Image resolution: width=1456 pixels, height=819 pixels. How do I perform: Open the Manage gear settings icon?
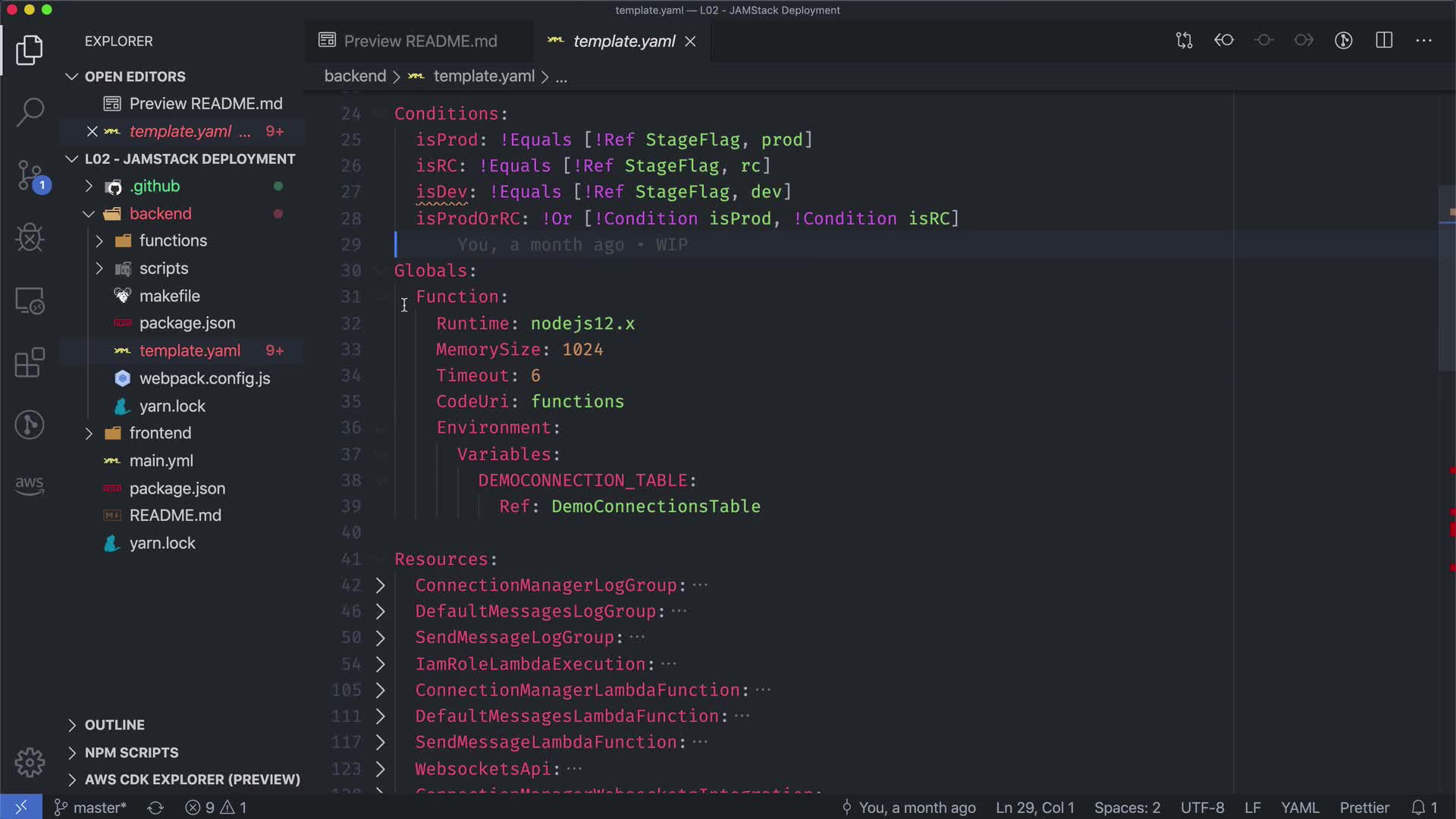tap(30, 762)
